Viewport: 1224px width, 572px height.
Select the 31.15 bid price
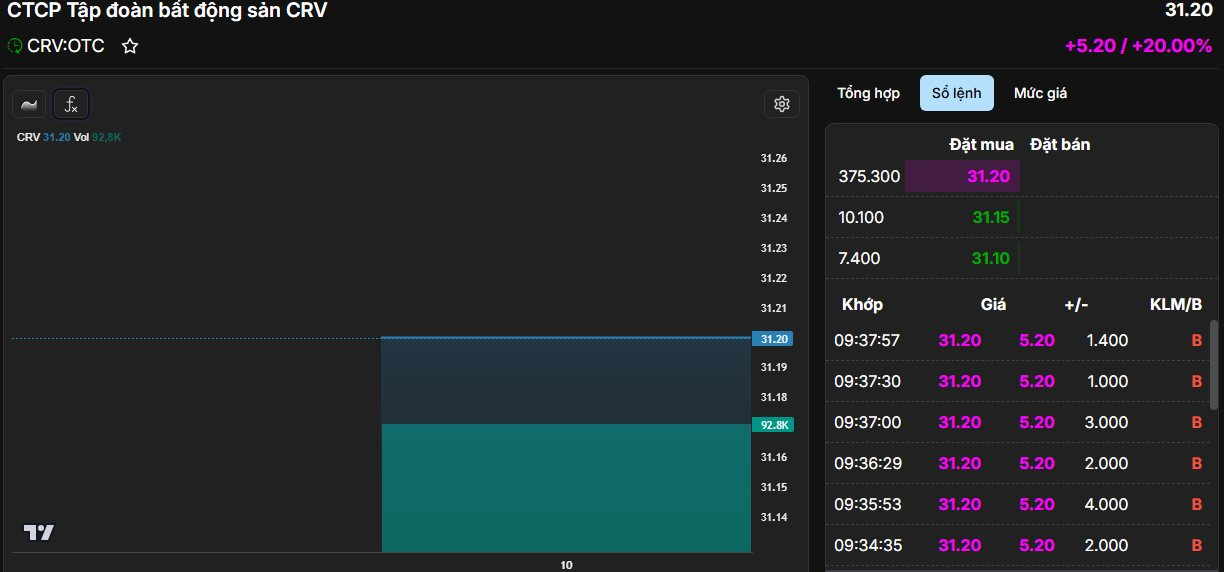tap(990, 217)
